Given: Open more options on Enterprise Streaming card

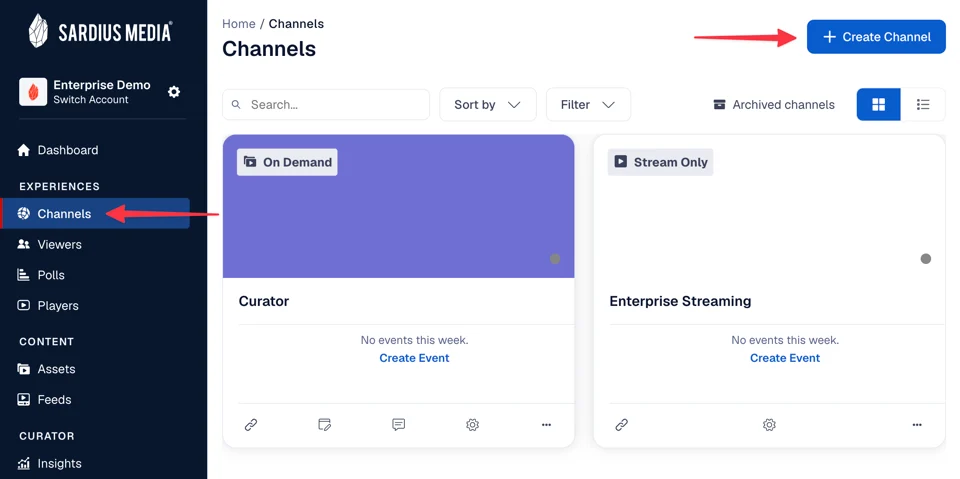Looking at the screenshot, I should pyautogui.click(x=917, y=424).
